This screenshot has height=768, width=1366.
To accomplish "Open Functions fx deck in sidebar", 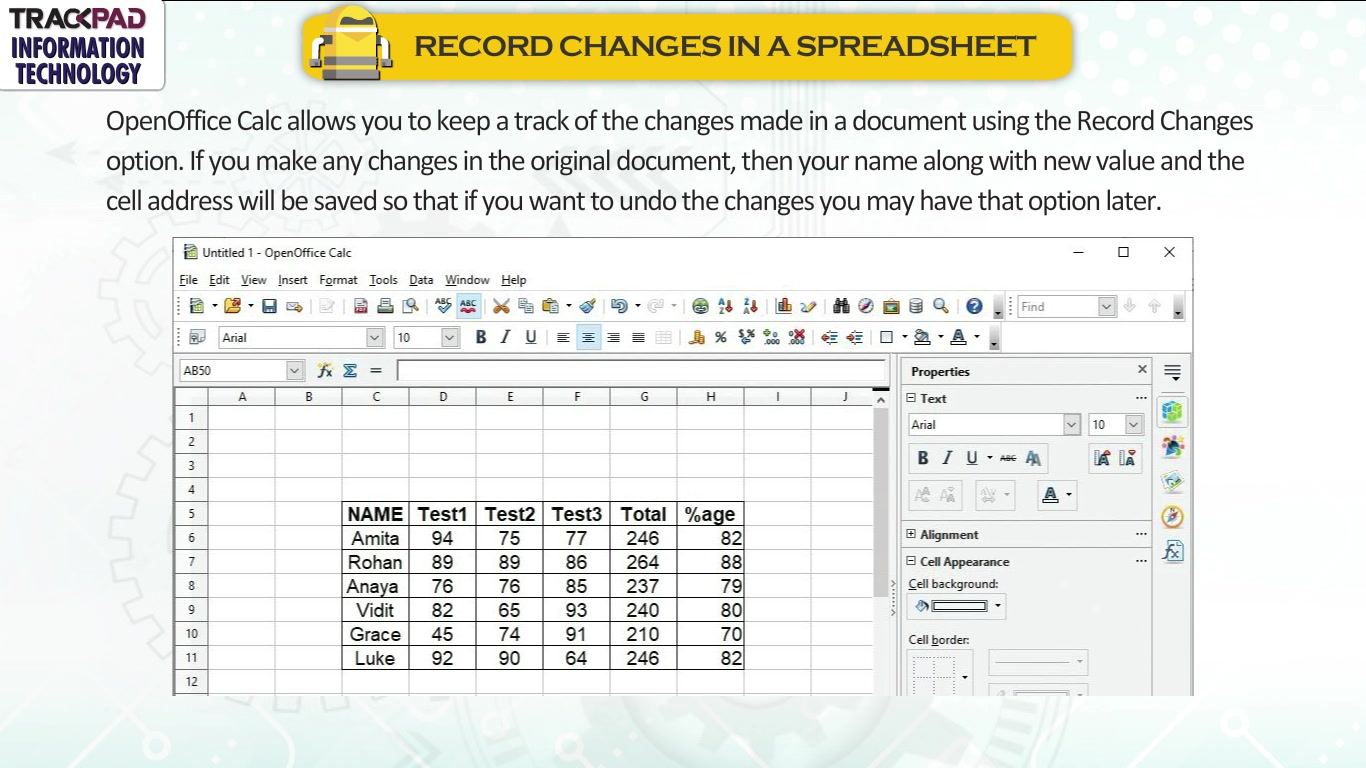I will [1173, 551].
